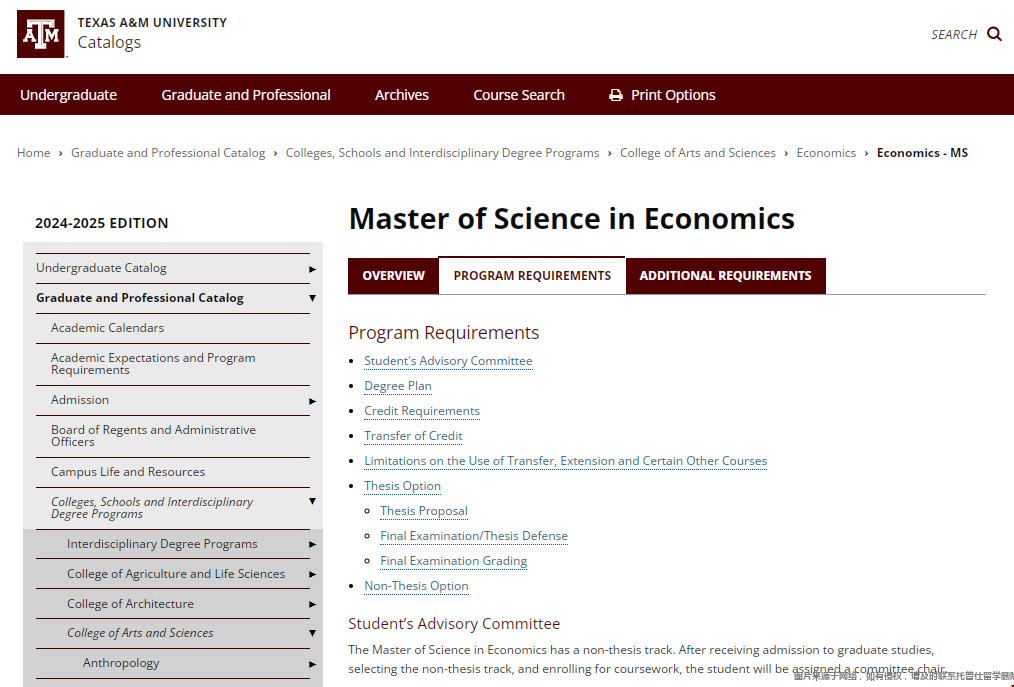1014x687 pixels.
Task: Open Course Search in the navigation bar
Action: pyautogui.click(x=519, y=95)
